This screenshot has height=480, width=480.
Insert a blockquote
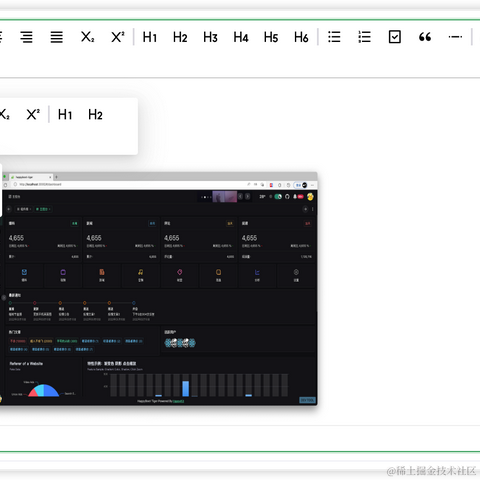coord(425,37)
